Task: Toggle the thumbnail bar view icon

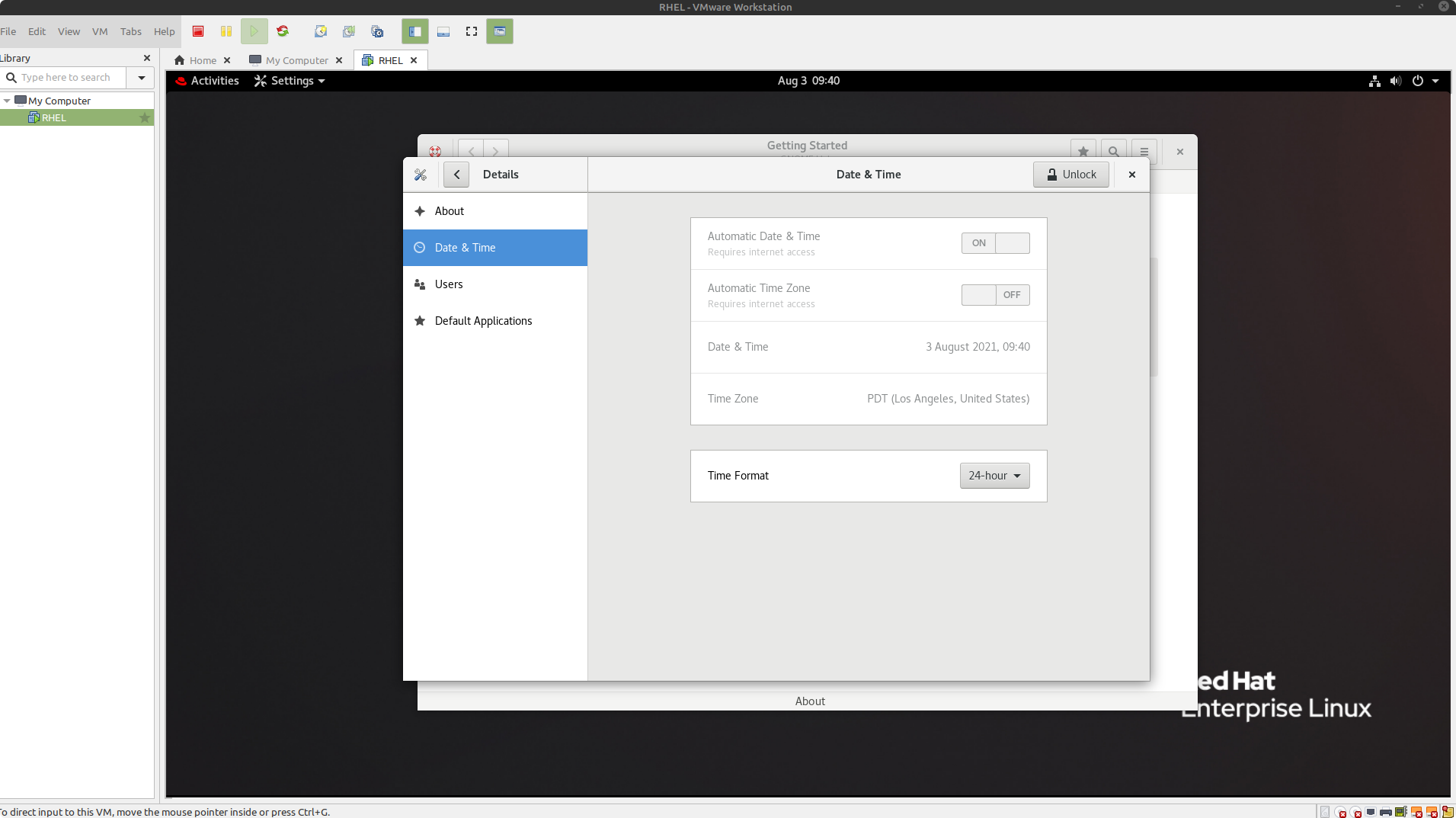Action: pyautogui.click(x=443, y=31)
